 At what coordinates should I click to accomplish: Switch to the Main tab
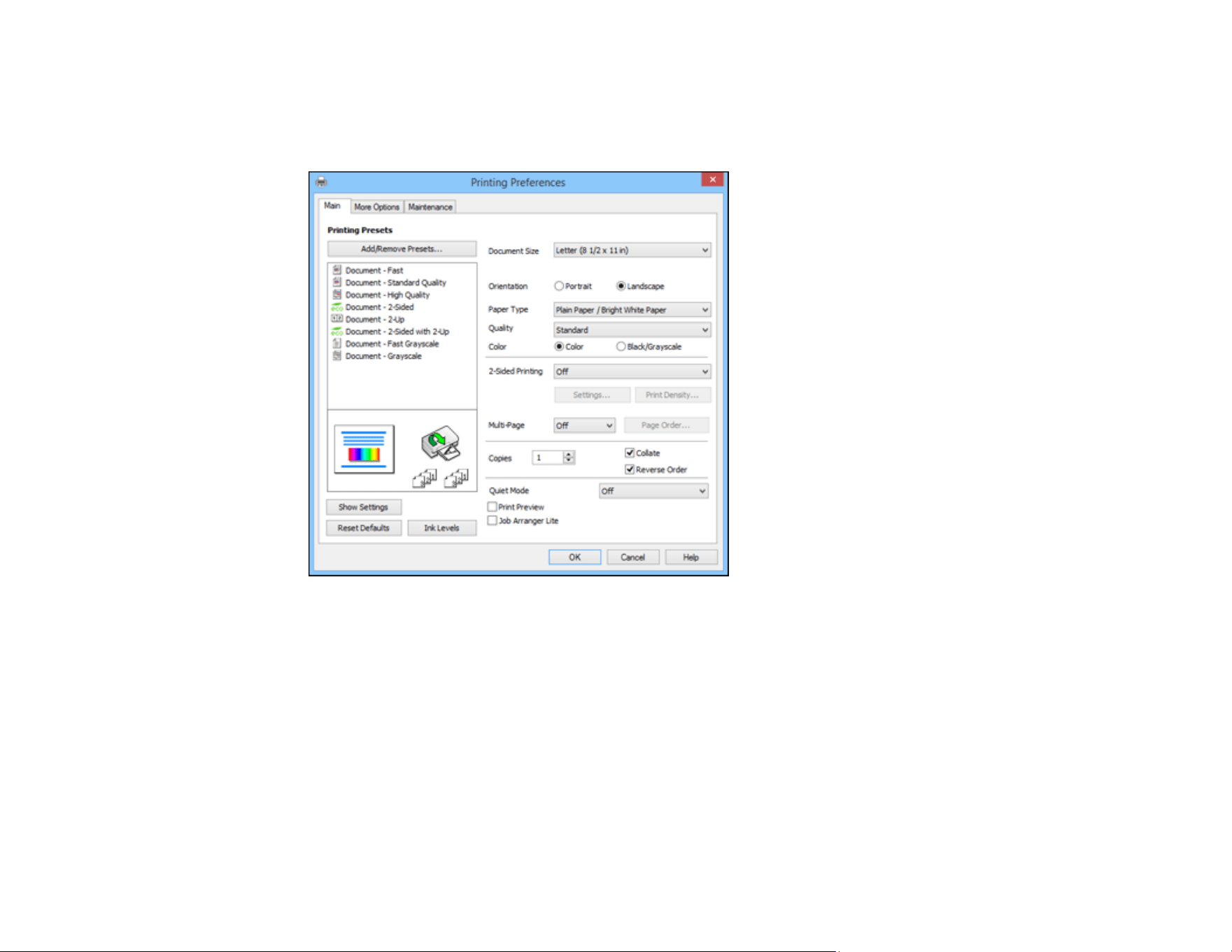click(332, 206)
